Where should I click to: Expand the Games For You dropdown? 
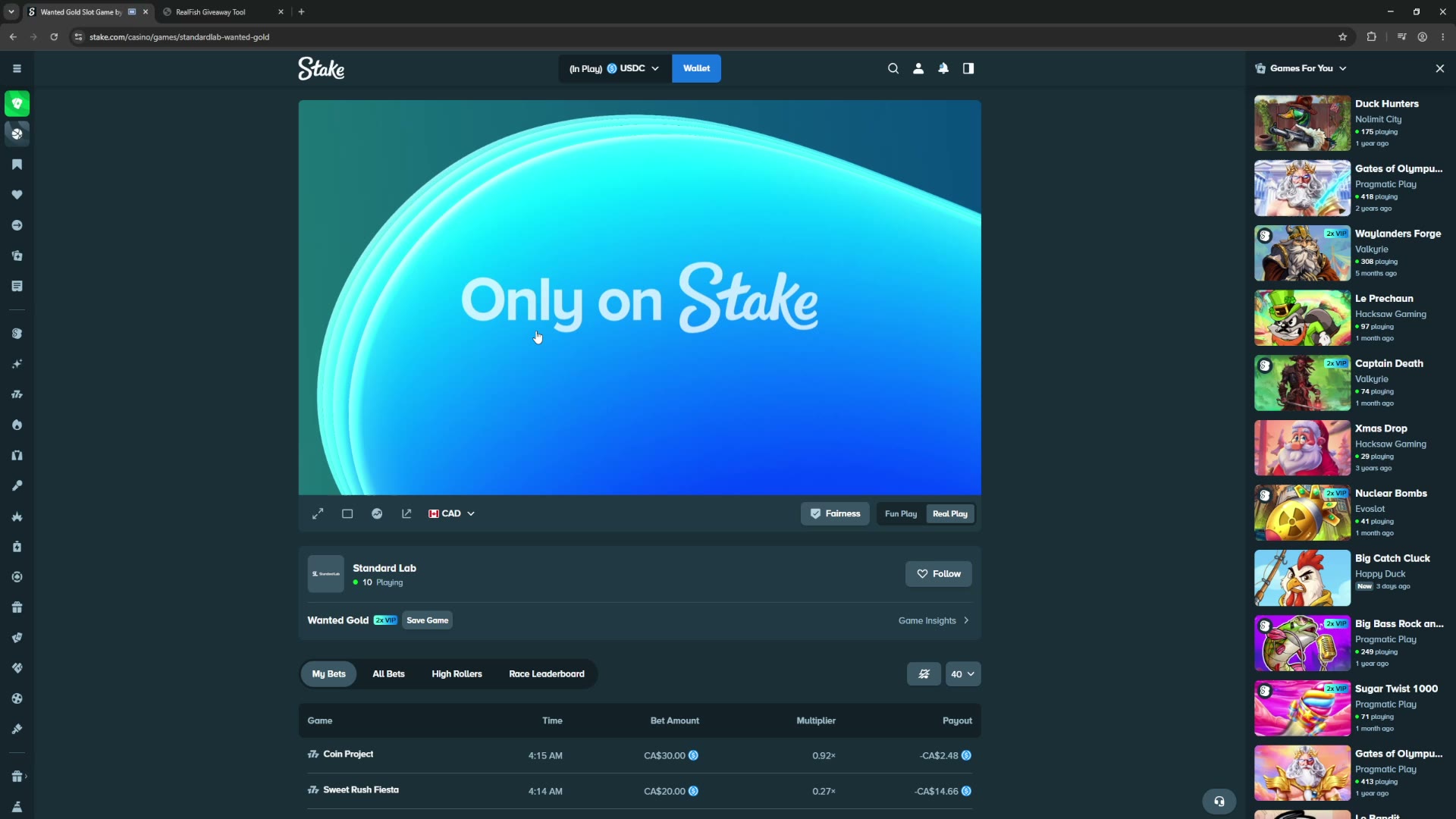(x=1301, y=68)
